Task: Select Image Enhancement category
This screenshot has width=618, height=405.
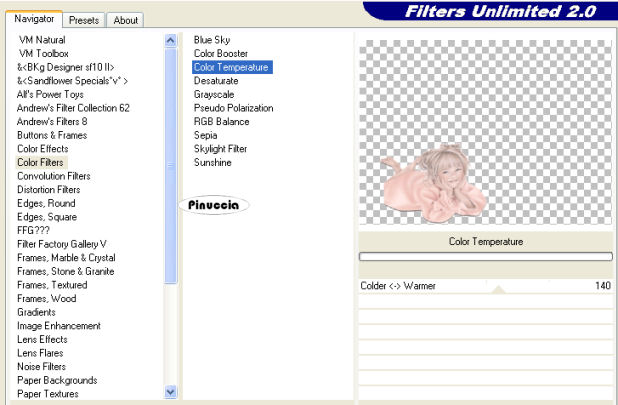Action: tap(59, 326)
